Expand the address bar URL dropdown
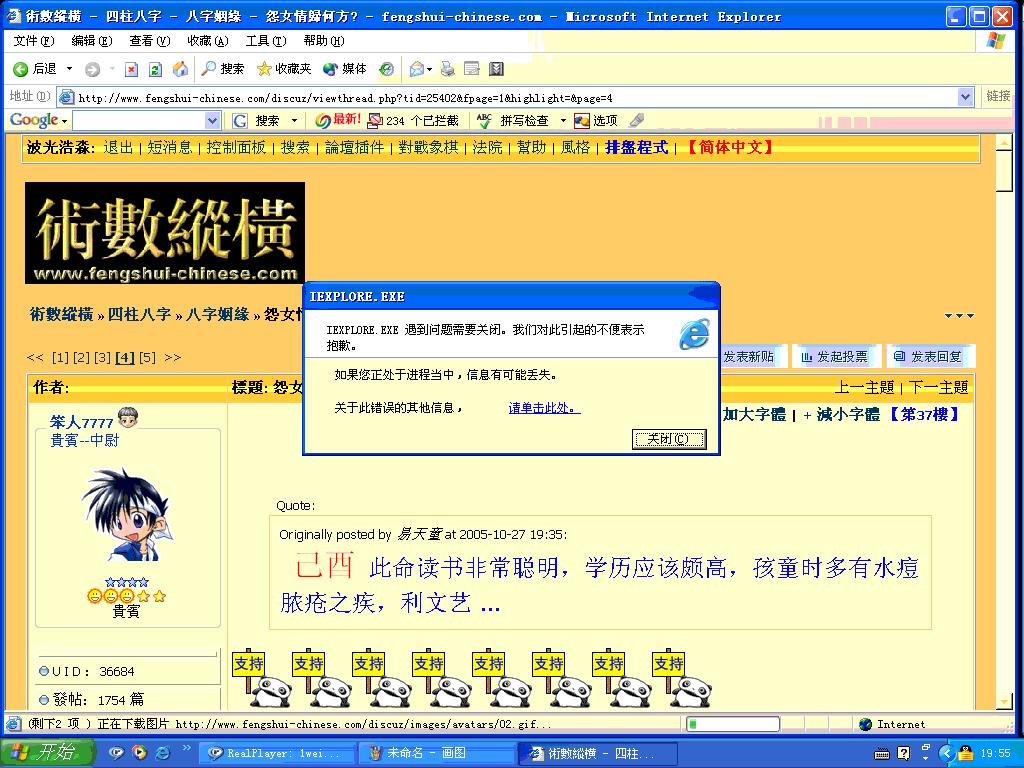Viewport: 1024px width, 768px height. tap(965, 97)
